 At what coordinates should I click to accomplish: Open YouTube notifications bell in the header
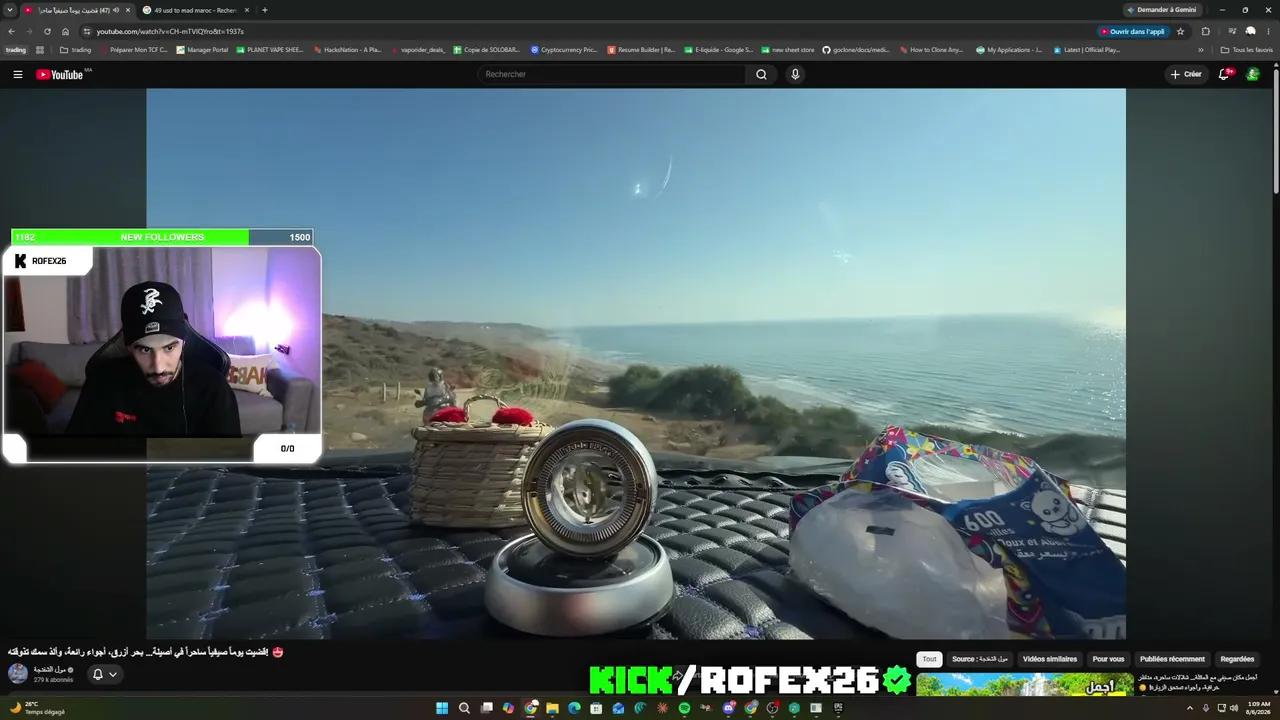coord(1225,74)
